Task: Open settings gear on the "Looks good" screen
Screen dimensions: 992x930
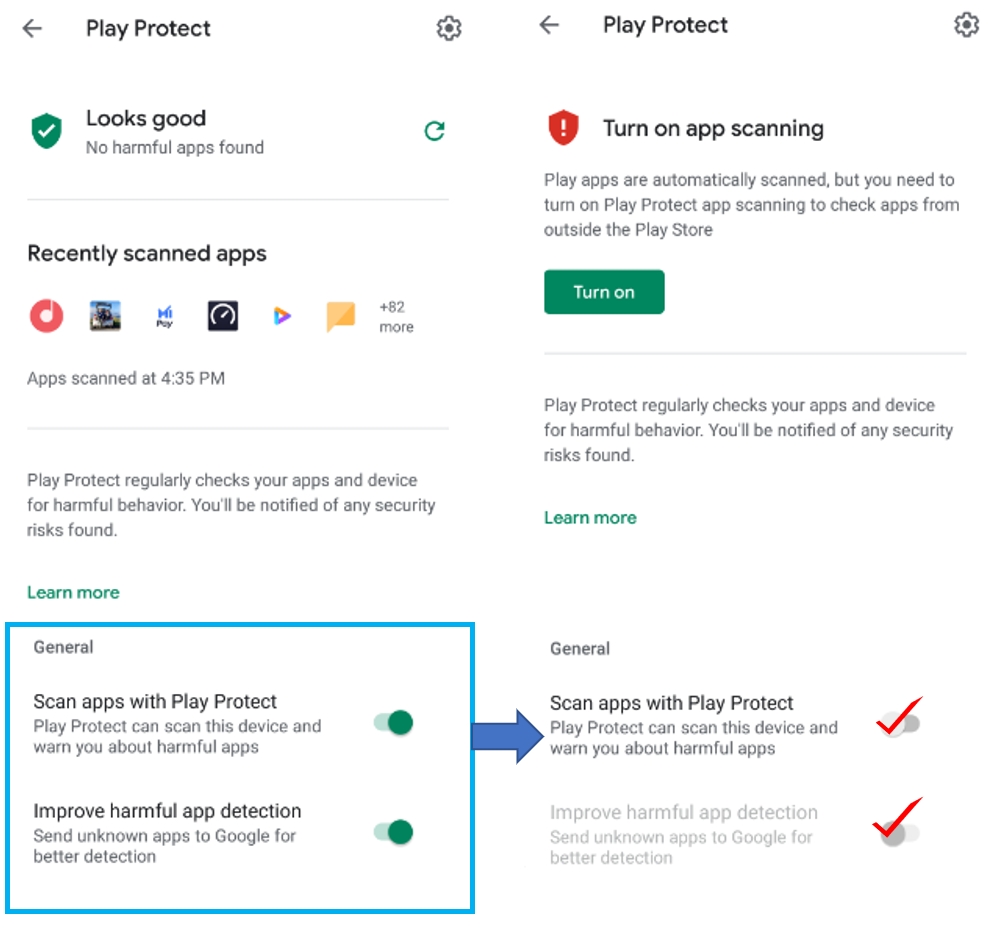Action: tap(449, 28)
